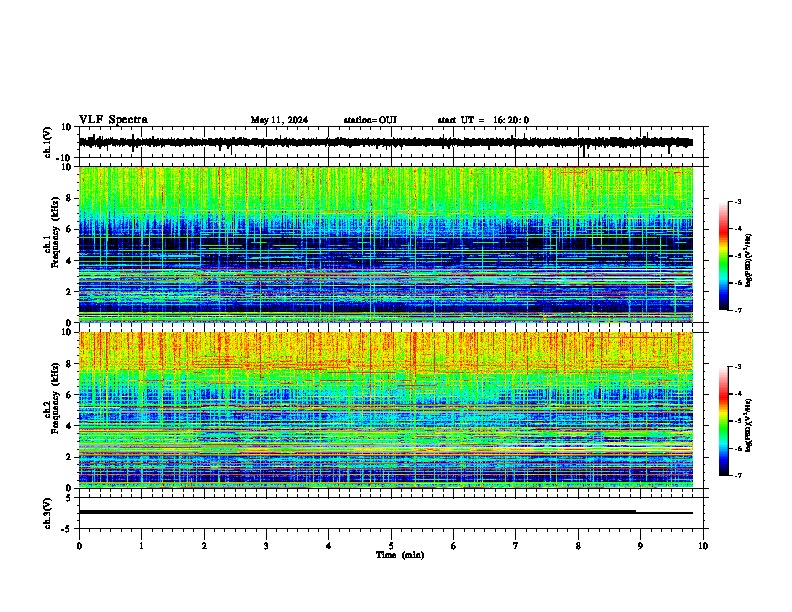Click the "ch.3(V)" axis label
This screenshot has width=792, height=612.
point(48,513)
